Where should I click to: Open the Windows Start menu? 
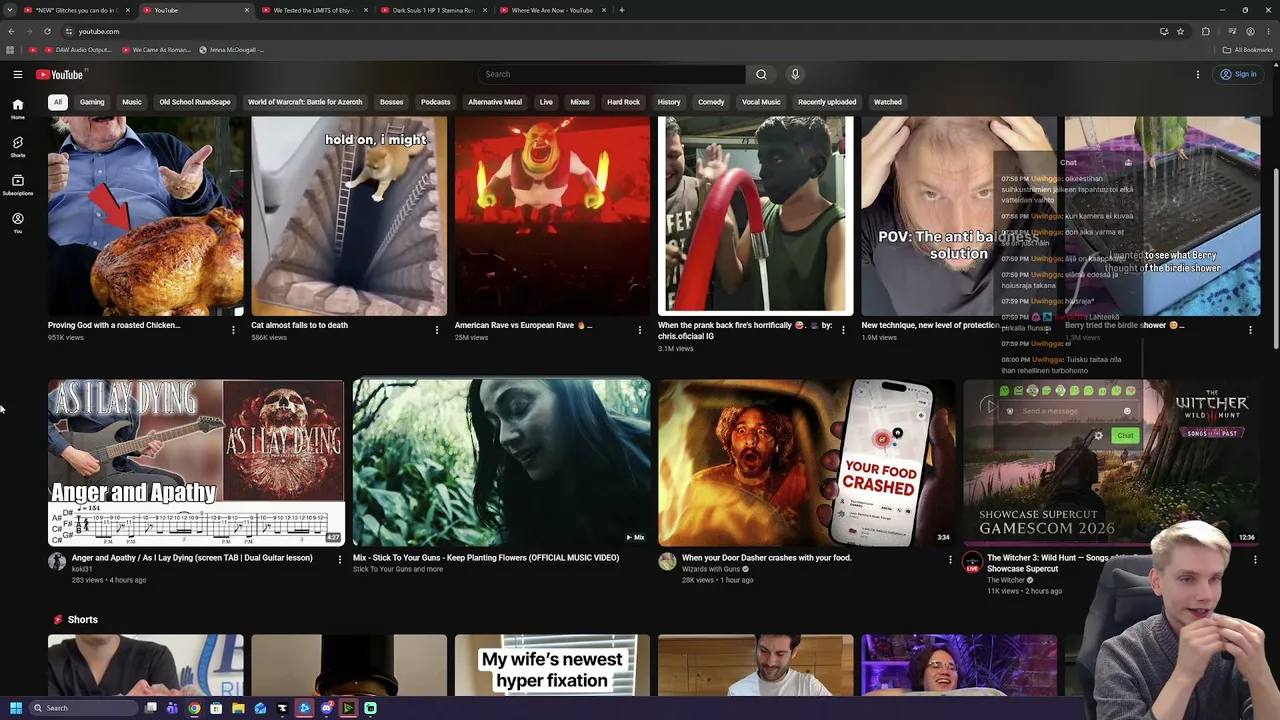[16, 708]
